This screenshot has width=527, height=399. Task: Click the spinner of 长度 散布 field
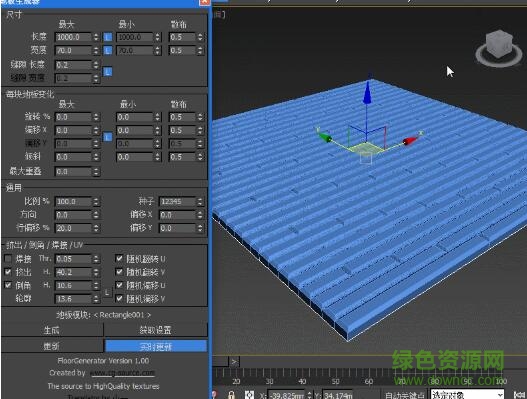(x=200, y=37)
